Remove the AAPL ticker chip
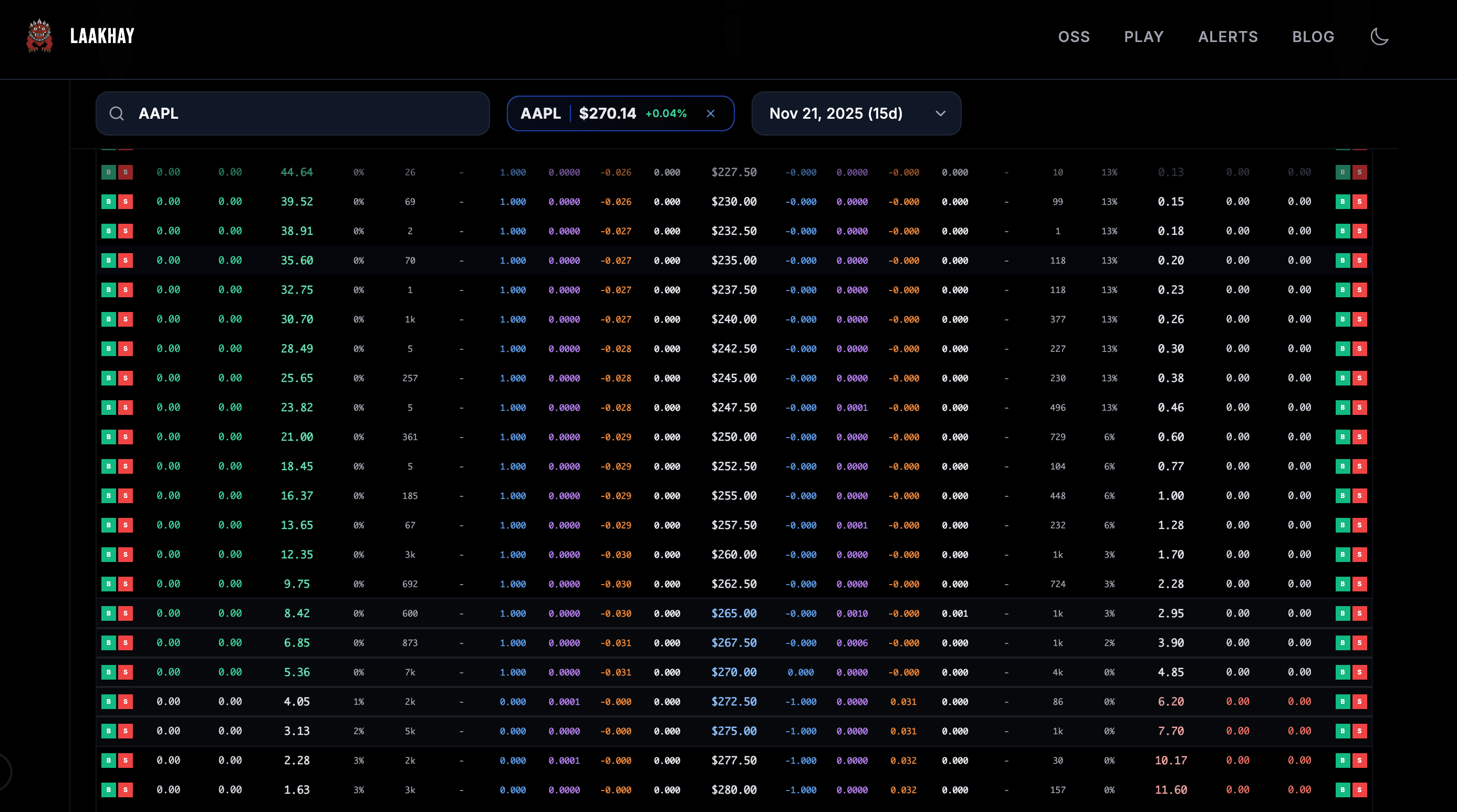1457x812 pixels. coord(711,113)
